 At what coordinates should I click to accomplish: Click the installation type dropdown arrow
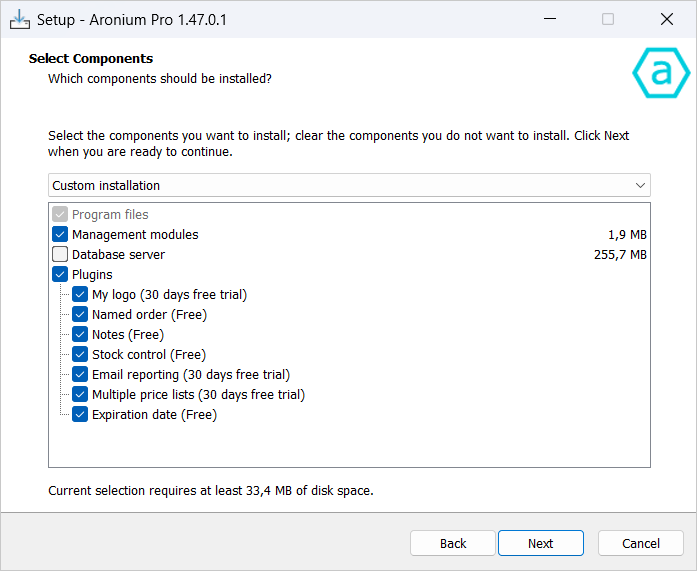pos(640,185)
